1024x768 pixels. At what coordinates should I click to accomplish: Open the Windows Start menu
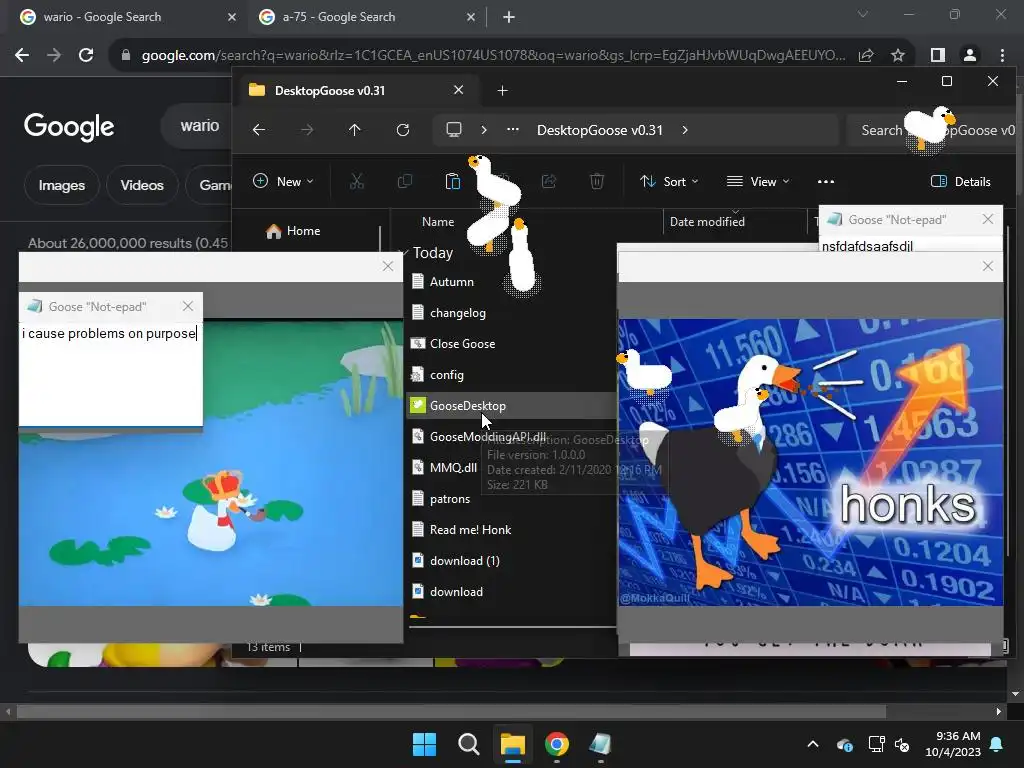tap(424, 744)
